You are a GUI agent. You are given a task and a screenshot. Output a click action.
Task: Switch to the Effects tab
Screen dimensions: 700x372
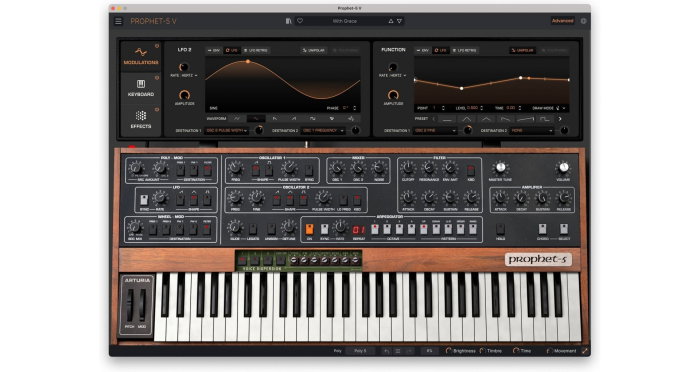pyautogui.click(x=141, y=120)
